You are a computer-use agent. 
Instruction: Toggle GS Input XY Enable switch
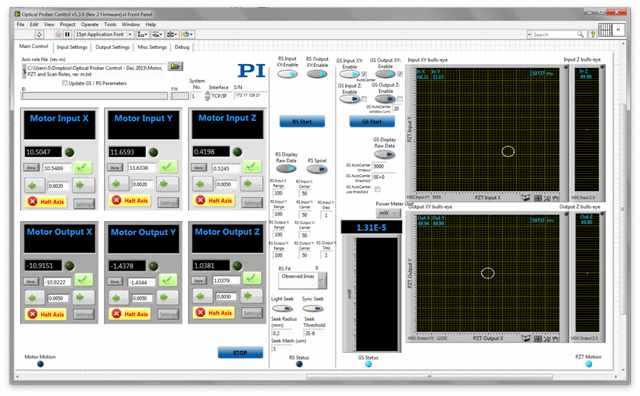click(x=350, y=74)
